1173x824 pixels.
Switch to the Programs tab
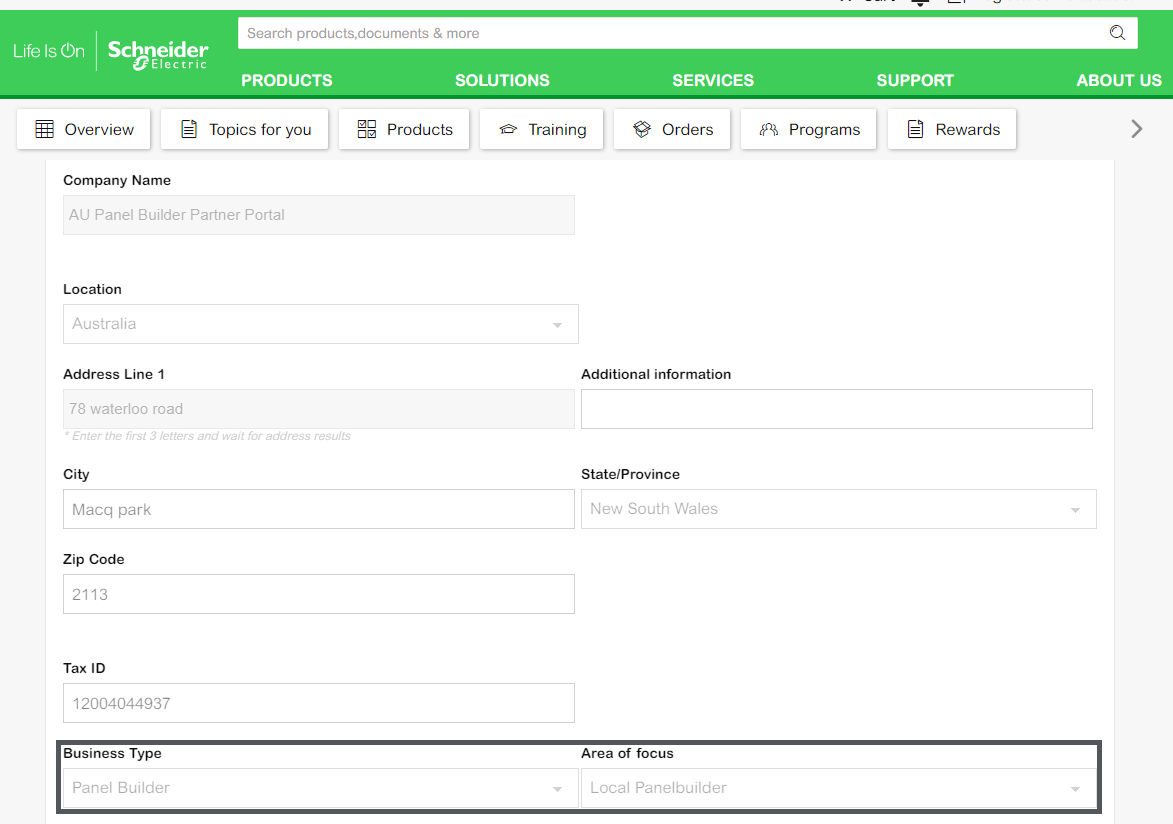pyautogui.click(x=809, y=129)
